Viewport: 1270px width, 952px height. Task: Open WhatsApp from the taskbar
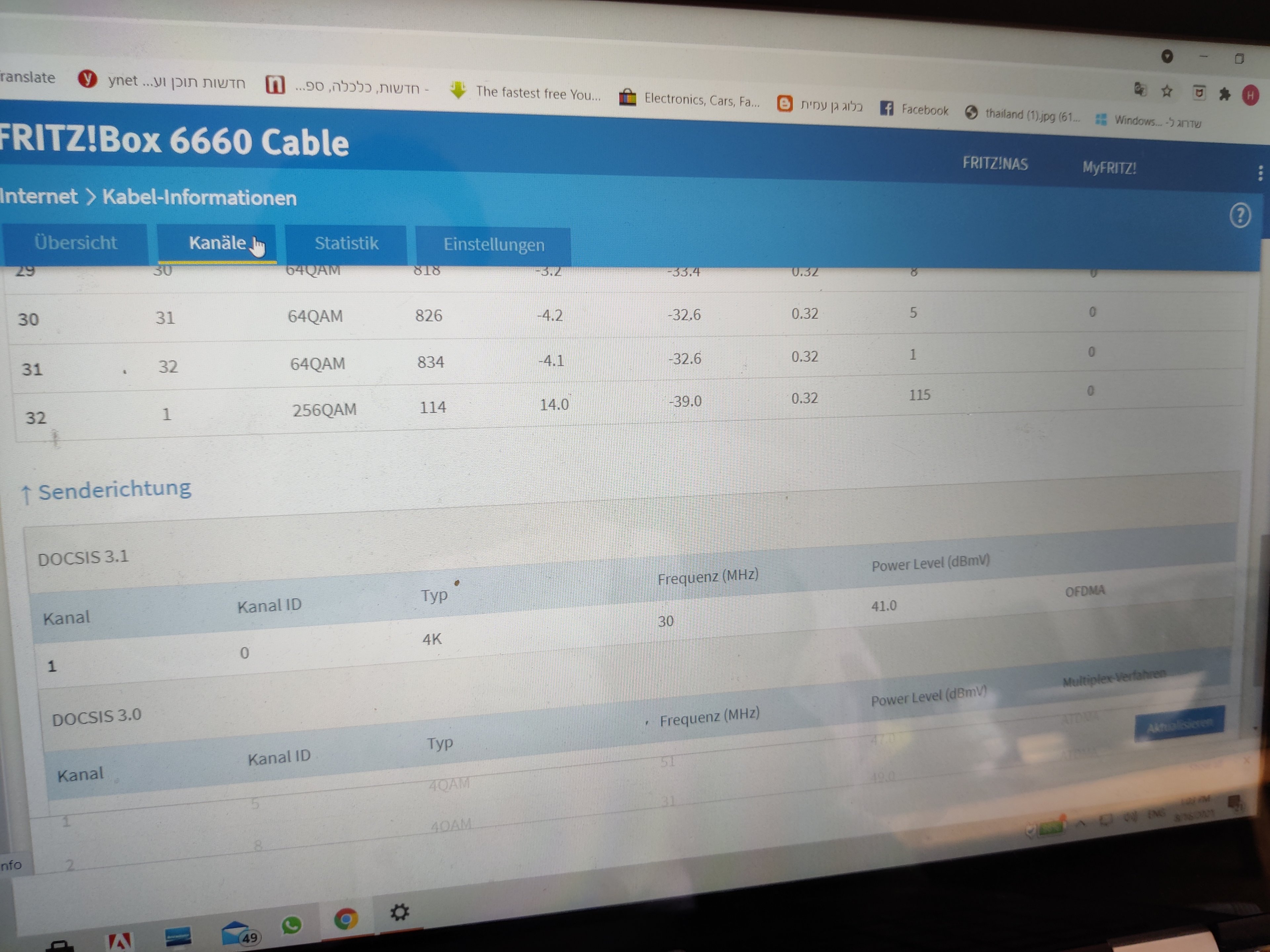click(292, 925)
